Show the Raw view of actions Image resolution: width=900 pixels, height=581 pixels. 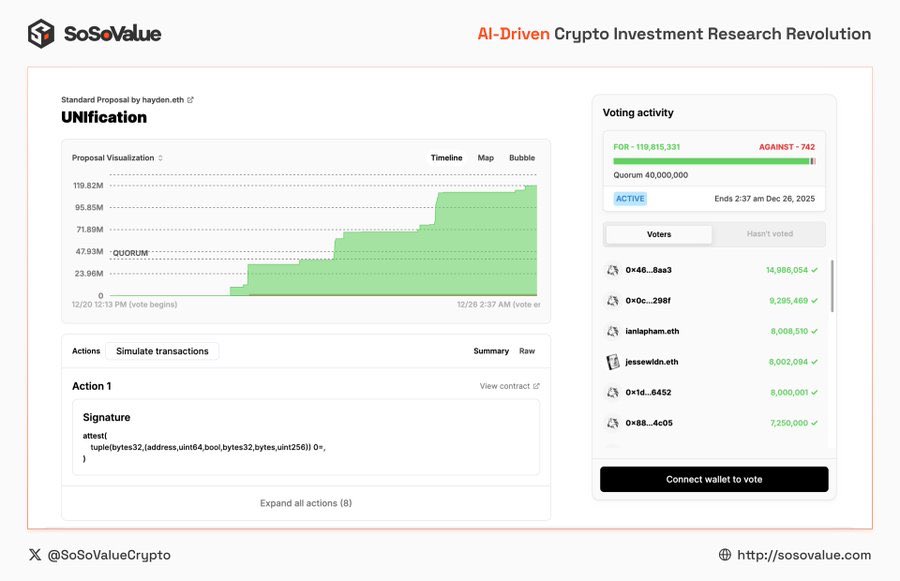(x=527, y=351)
